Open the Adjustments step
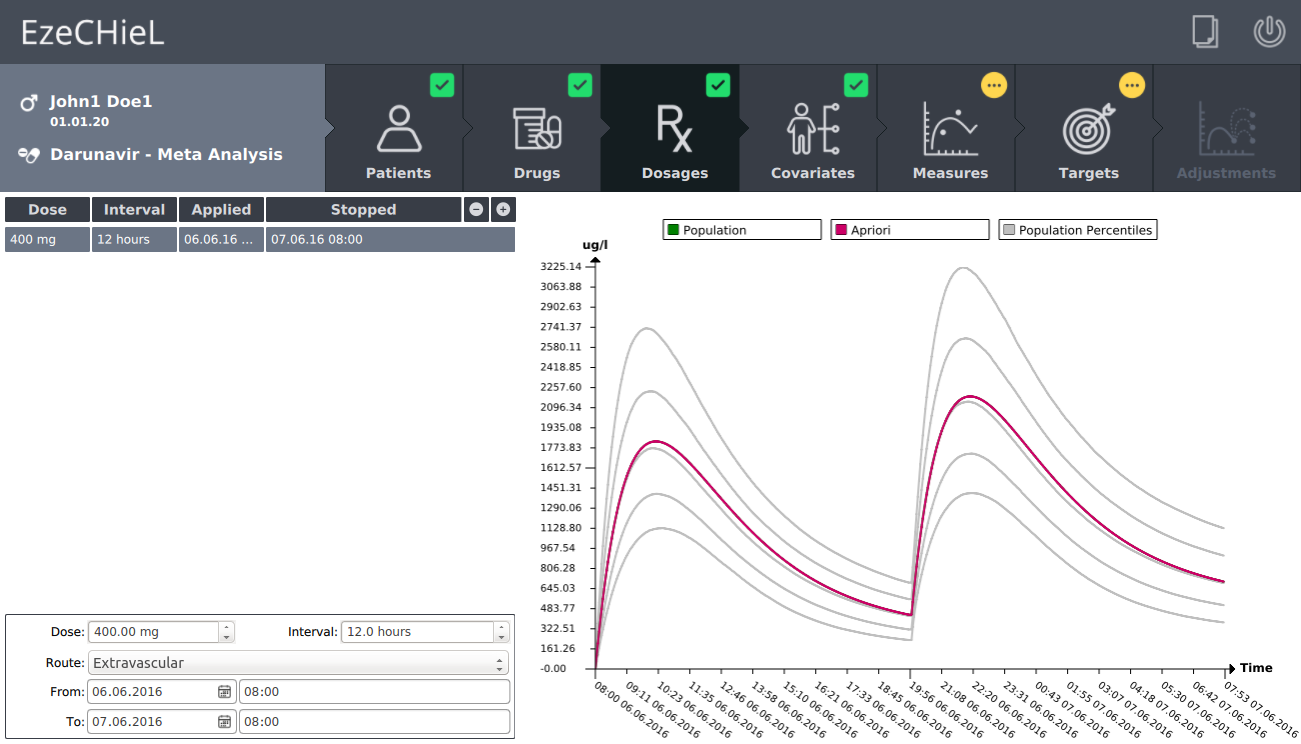Screen dimensions: 1301x744 coord(1226,128)
